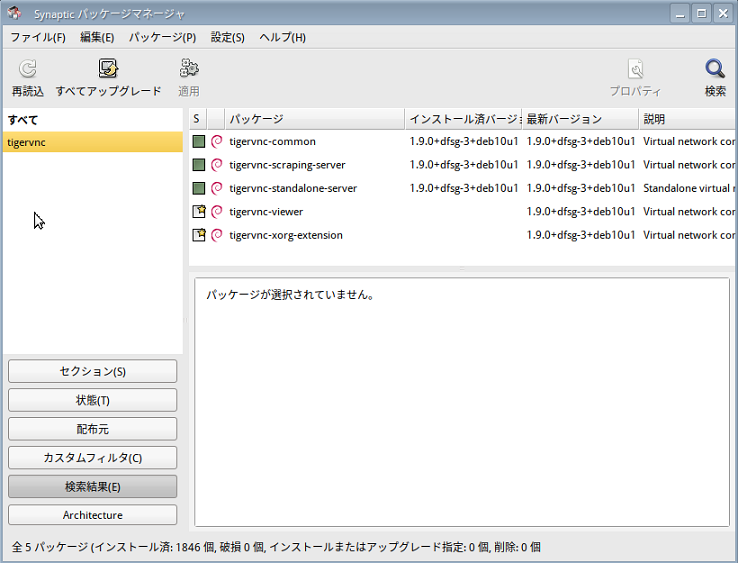Toggle status box for tigervnc-scraping-server
This screenshot has width=738, height=563.
[199, 165]
